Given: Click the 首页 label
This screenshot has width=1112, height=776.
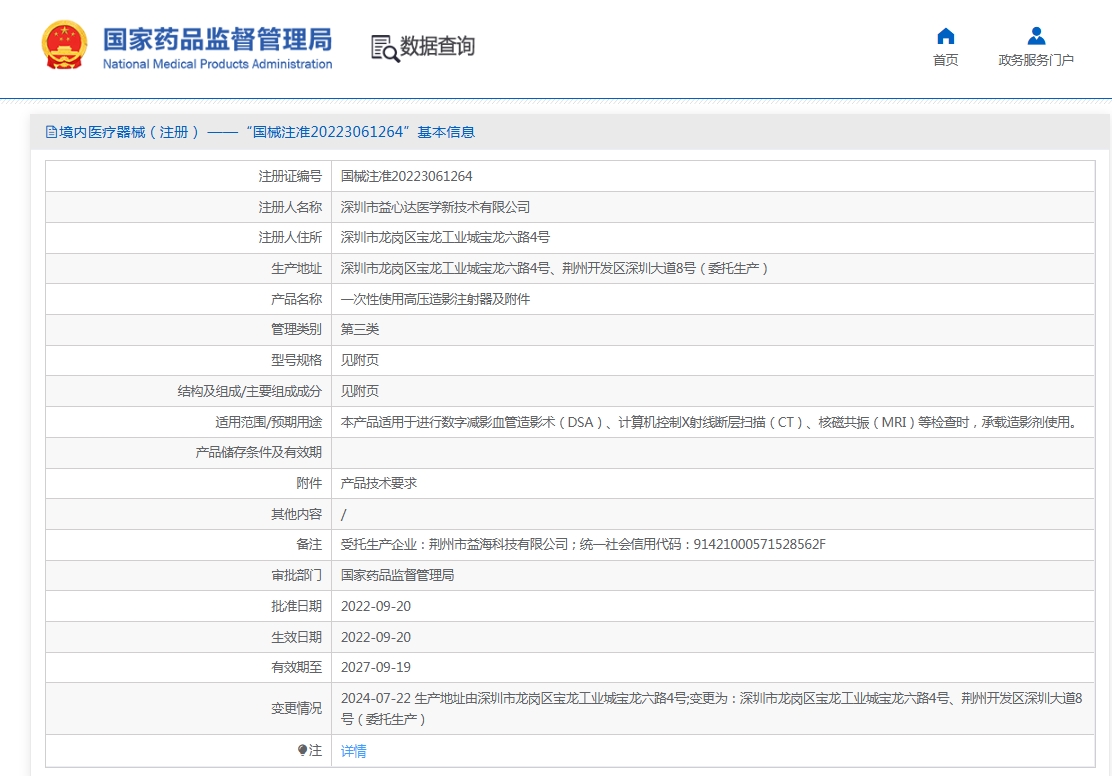Looking at the screenshot, I should click(945, 60).
